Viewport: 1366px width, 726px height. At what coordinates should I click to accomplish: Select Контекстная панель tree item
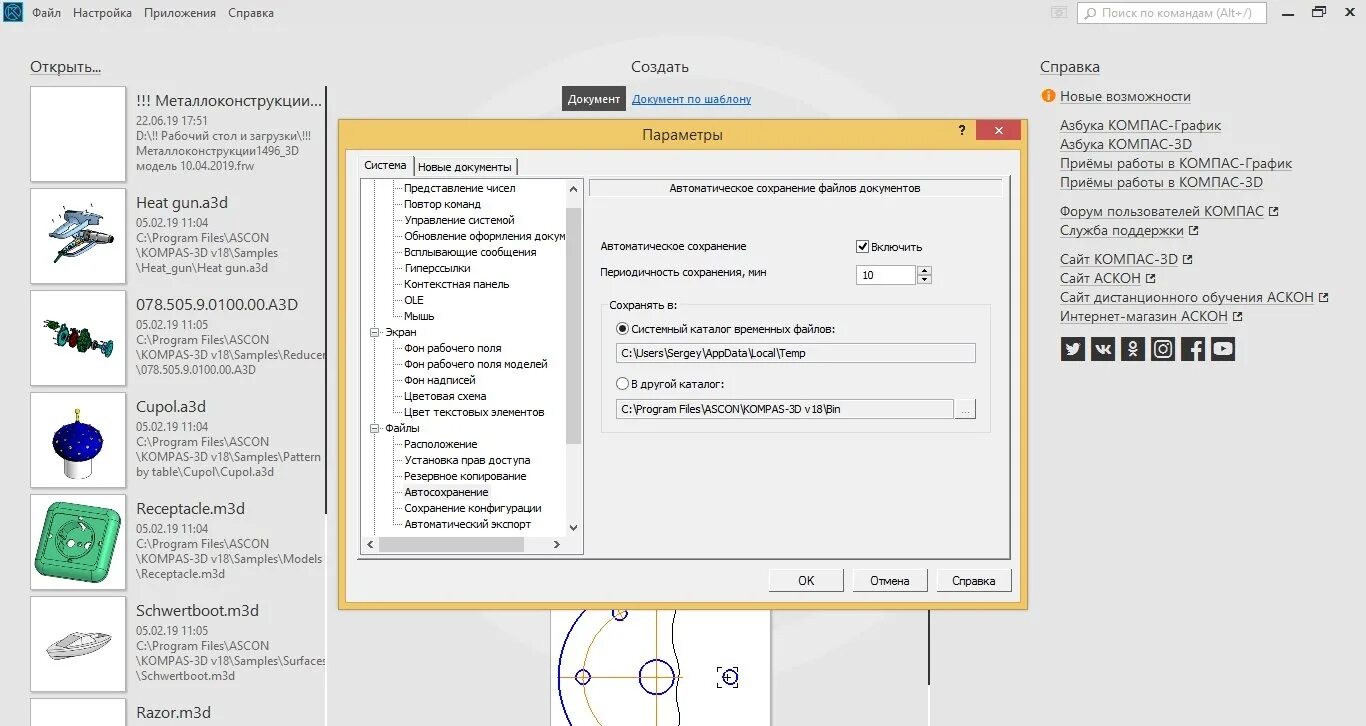457,284
